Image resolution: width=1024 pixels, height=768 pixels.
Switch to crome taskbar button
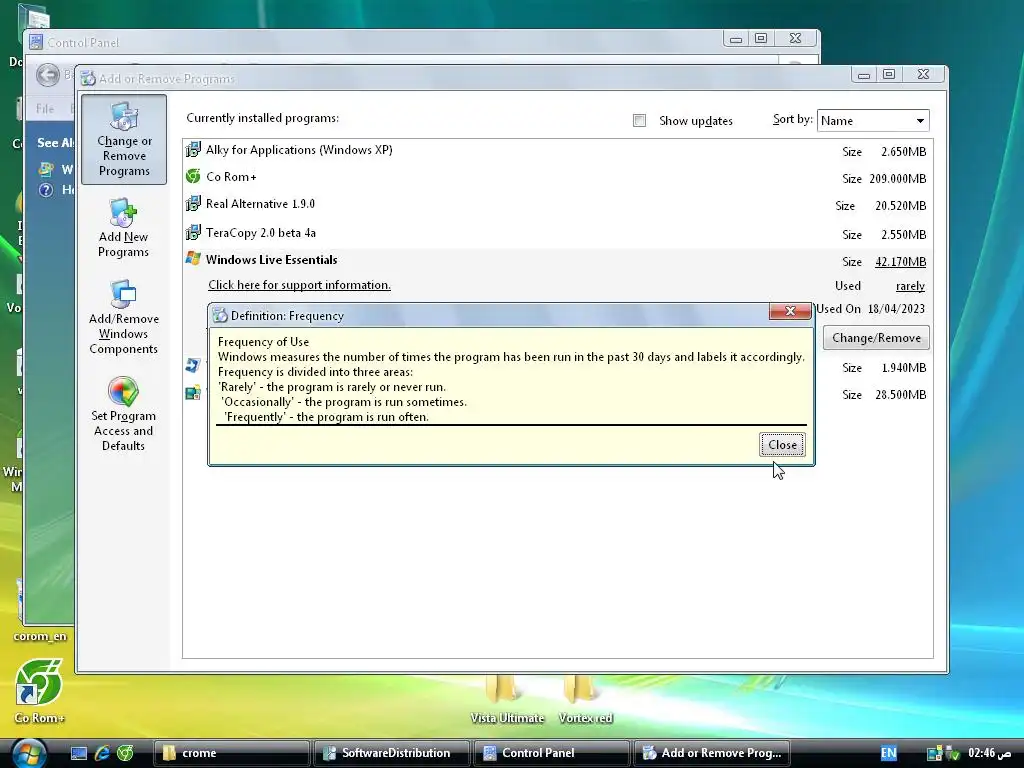click(x=231, y=754)
